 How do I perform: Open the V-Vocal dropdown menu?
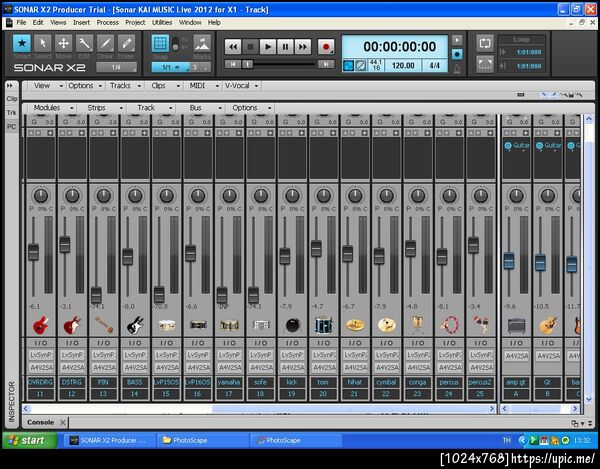click(241, 86)
